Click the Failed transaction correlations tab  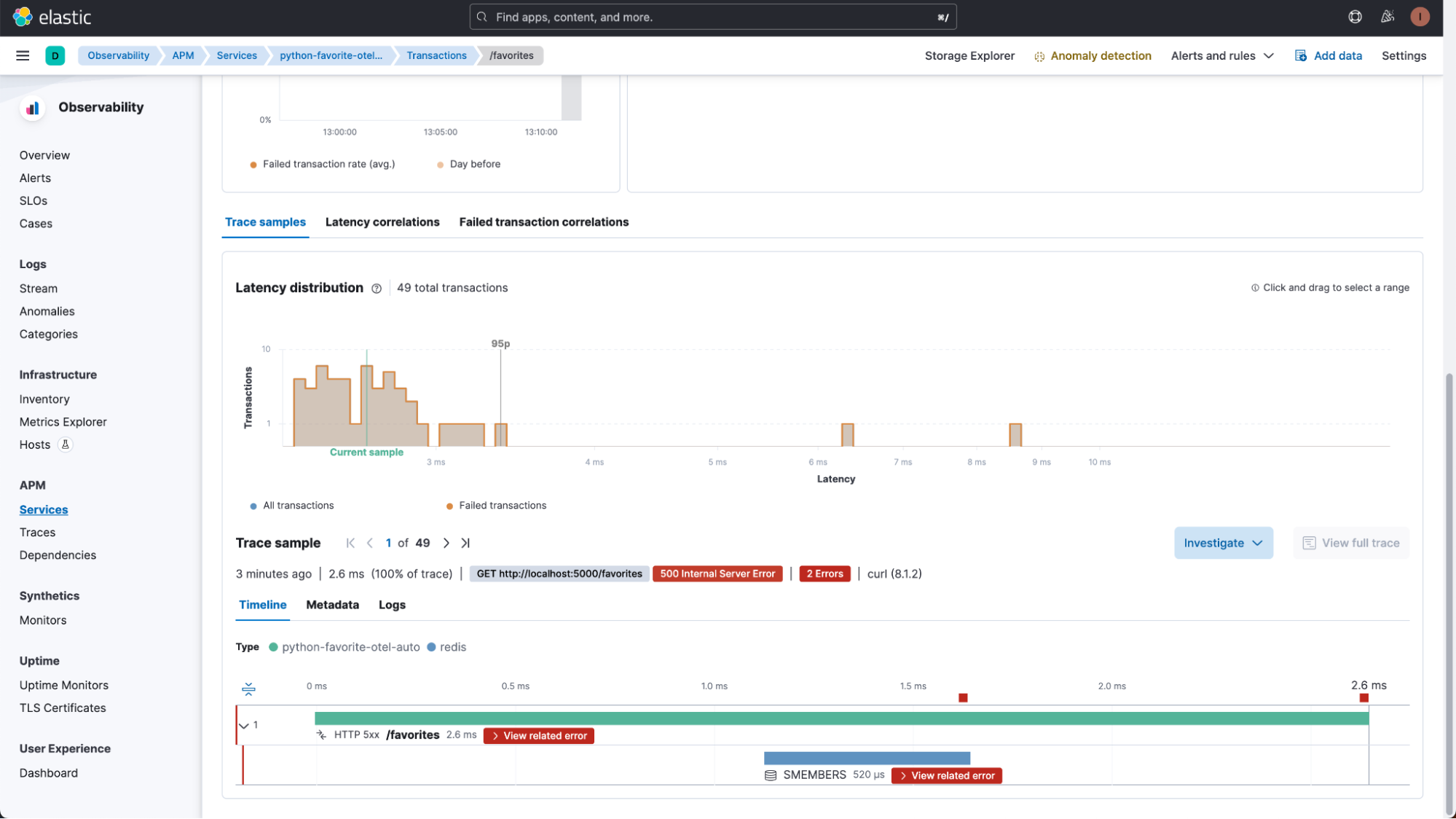click(x=544, y=222)
